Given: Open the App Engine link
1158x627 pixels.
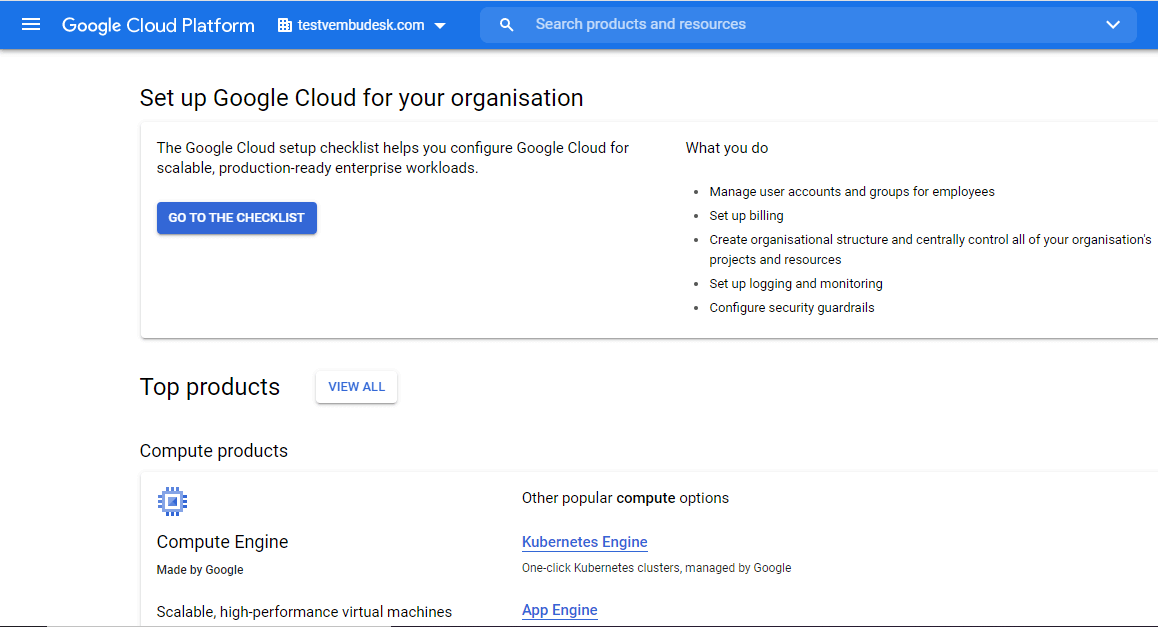Looking at the screenshot, I should (x=559, y=610).
